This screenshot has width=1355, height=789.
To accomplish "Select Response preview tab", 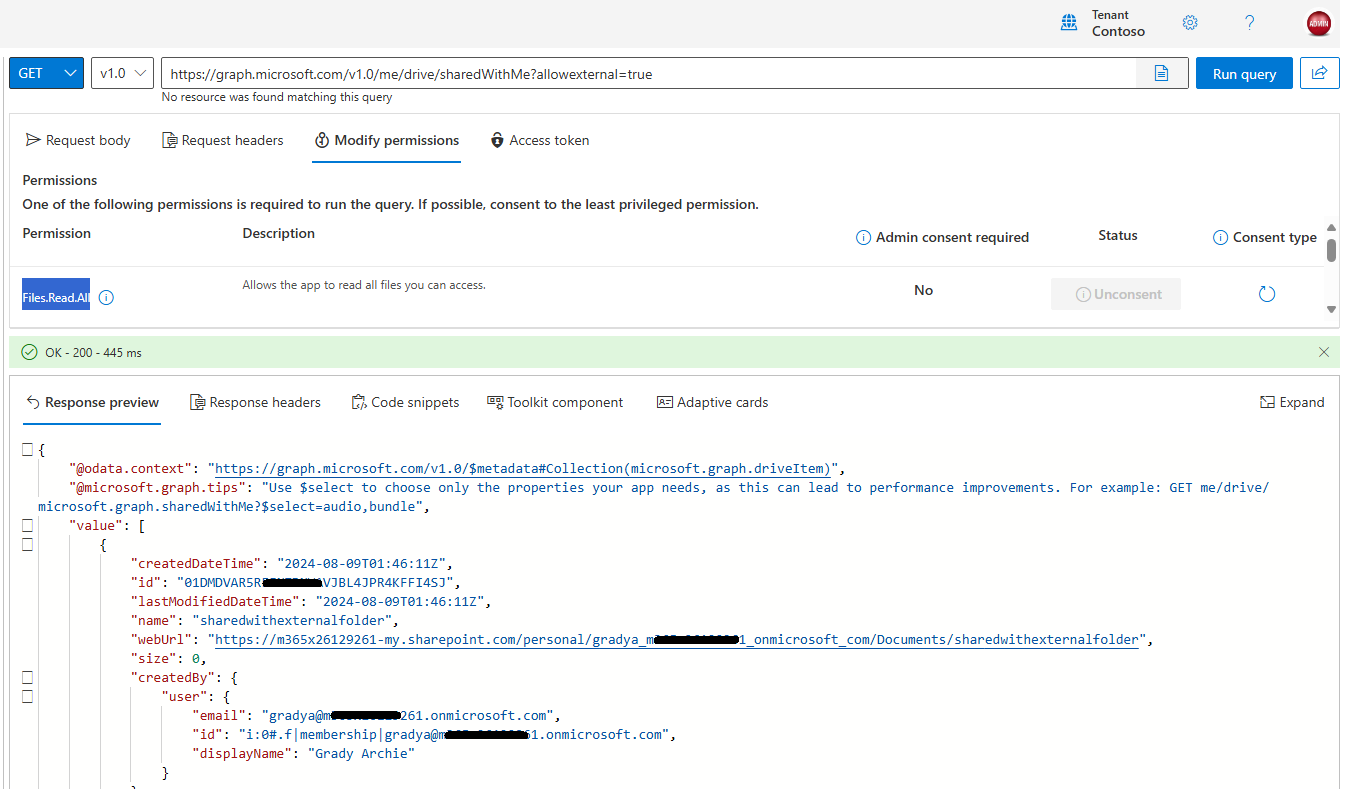I will tap(92, 402).
